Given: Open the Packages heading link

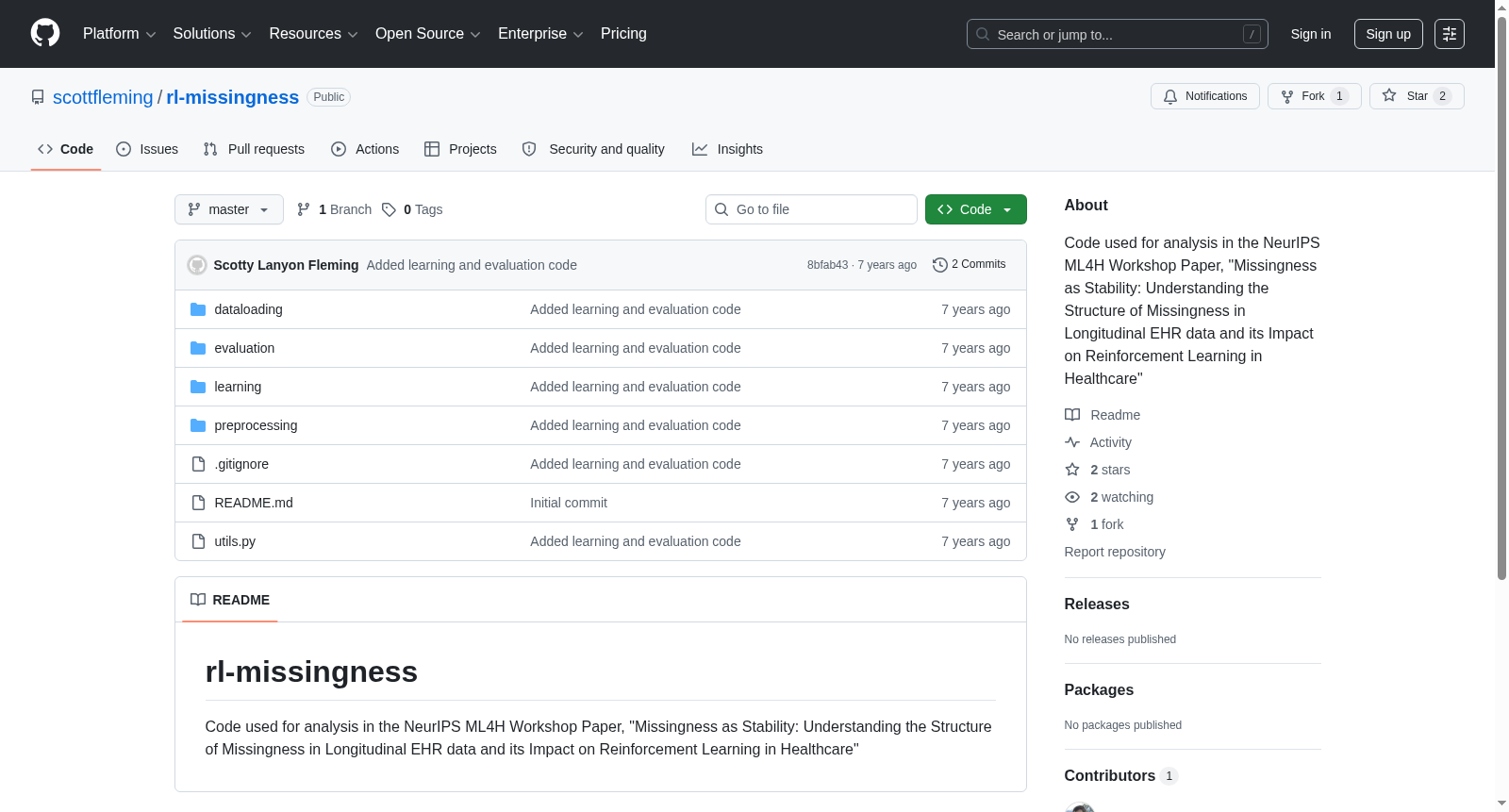Looking at the screenshot, I should coord(1099,689).
